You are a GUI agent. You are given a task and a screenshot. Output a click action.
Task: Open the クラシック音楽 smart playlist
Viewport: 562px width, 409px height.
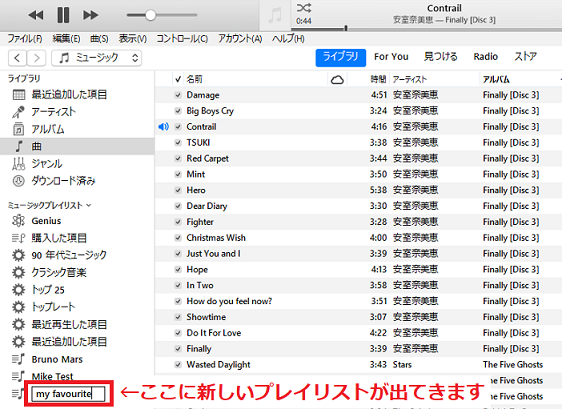59,272
